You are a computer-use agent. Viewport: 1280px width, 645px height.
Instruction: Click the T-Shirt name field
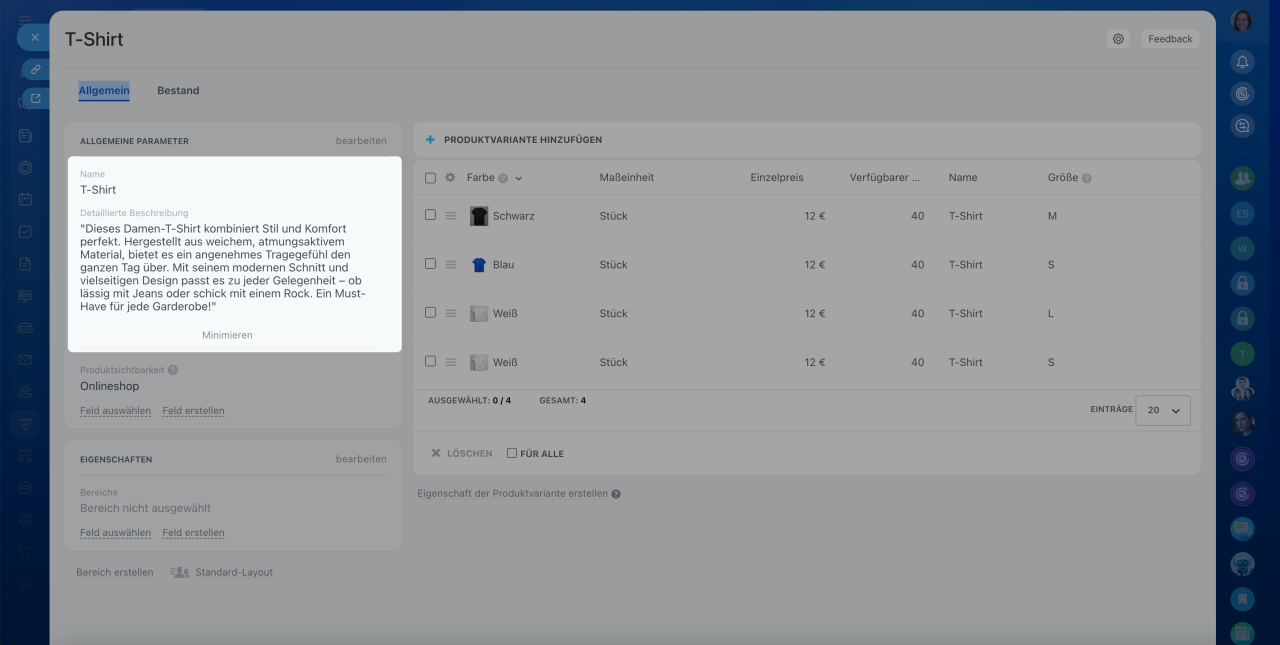[x=98, y=190]
